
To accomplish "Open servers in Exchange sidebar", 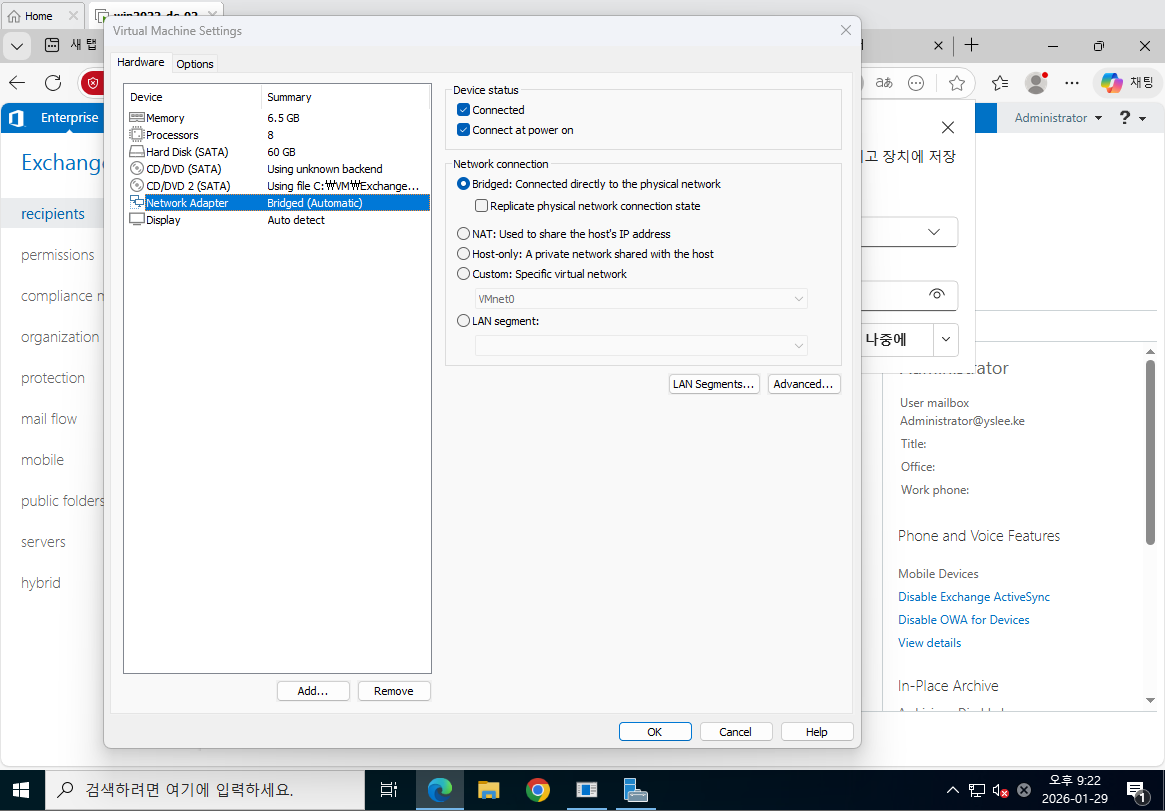I will click(43, 542).
